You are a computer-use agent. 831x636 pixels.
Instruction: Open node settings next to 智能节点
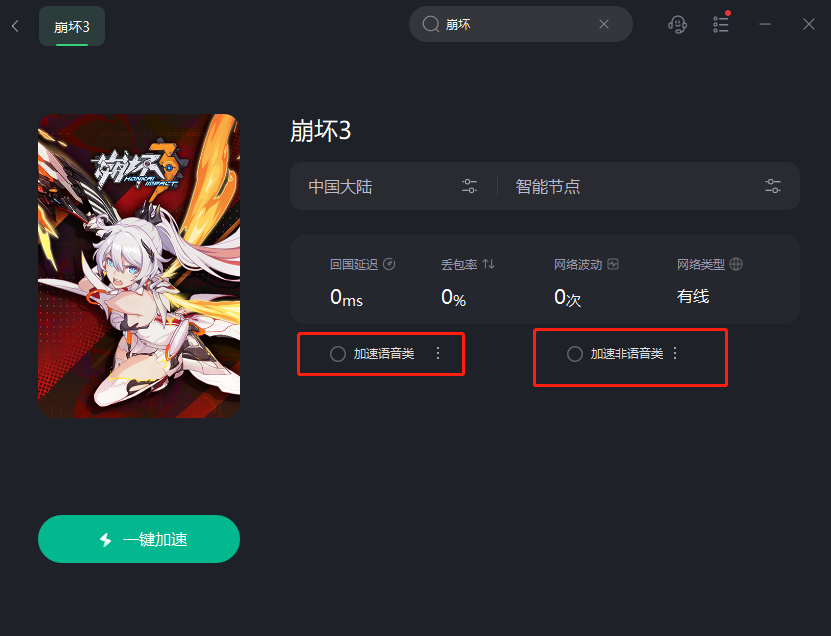click(x=773, y=186)
